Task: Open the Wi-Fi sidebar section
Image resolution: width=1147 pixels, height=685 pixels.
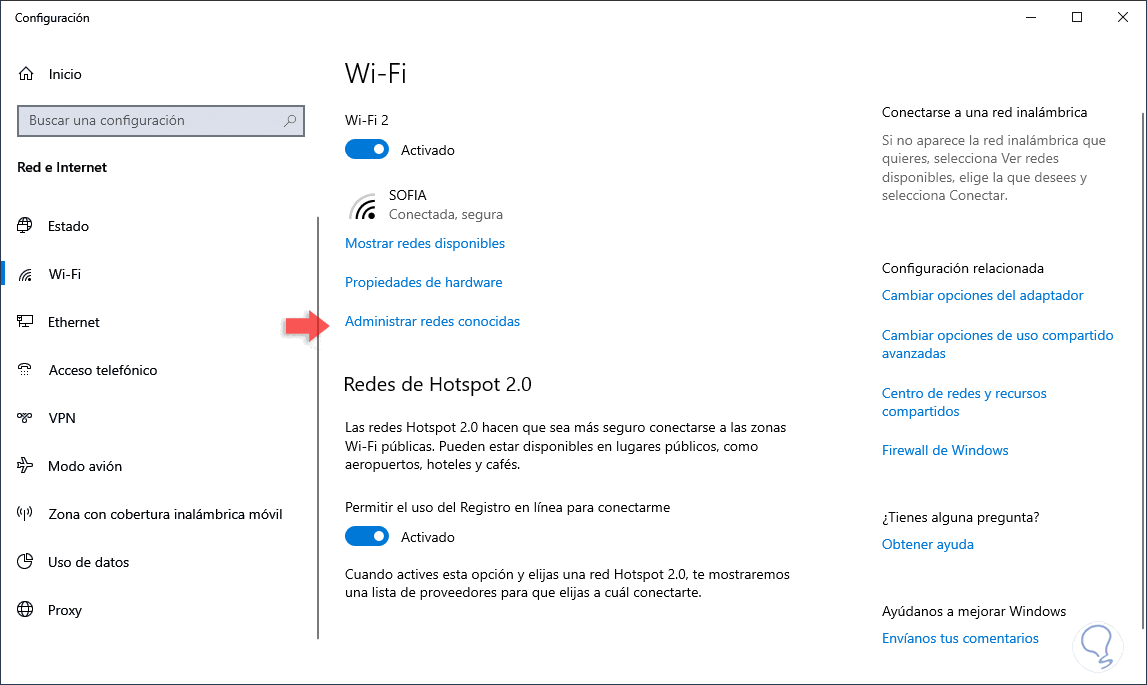Action: 65,274
